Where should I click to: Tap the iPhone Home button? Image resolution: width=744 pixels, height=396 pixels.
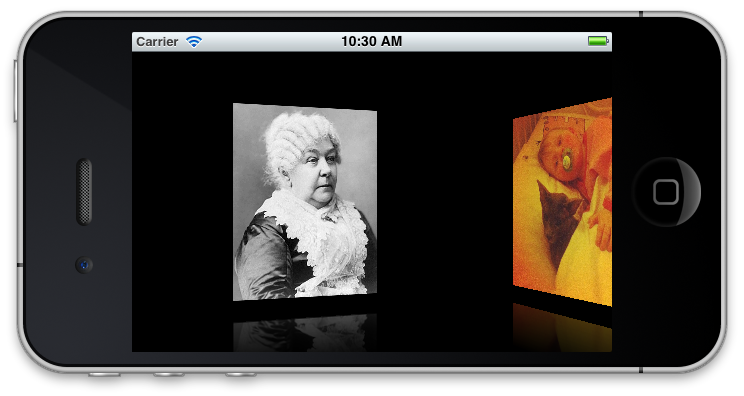click(666, 192)
